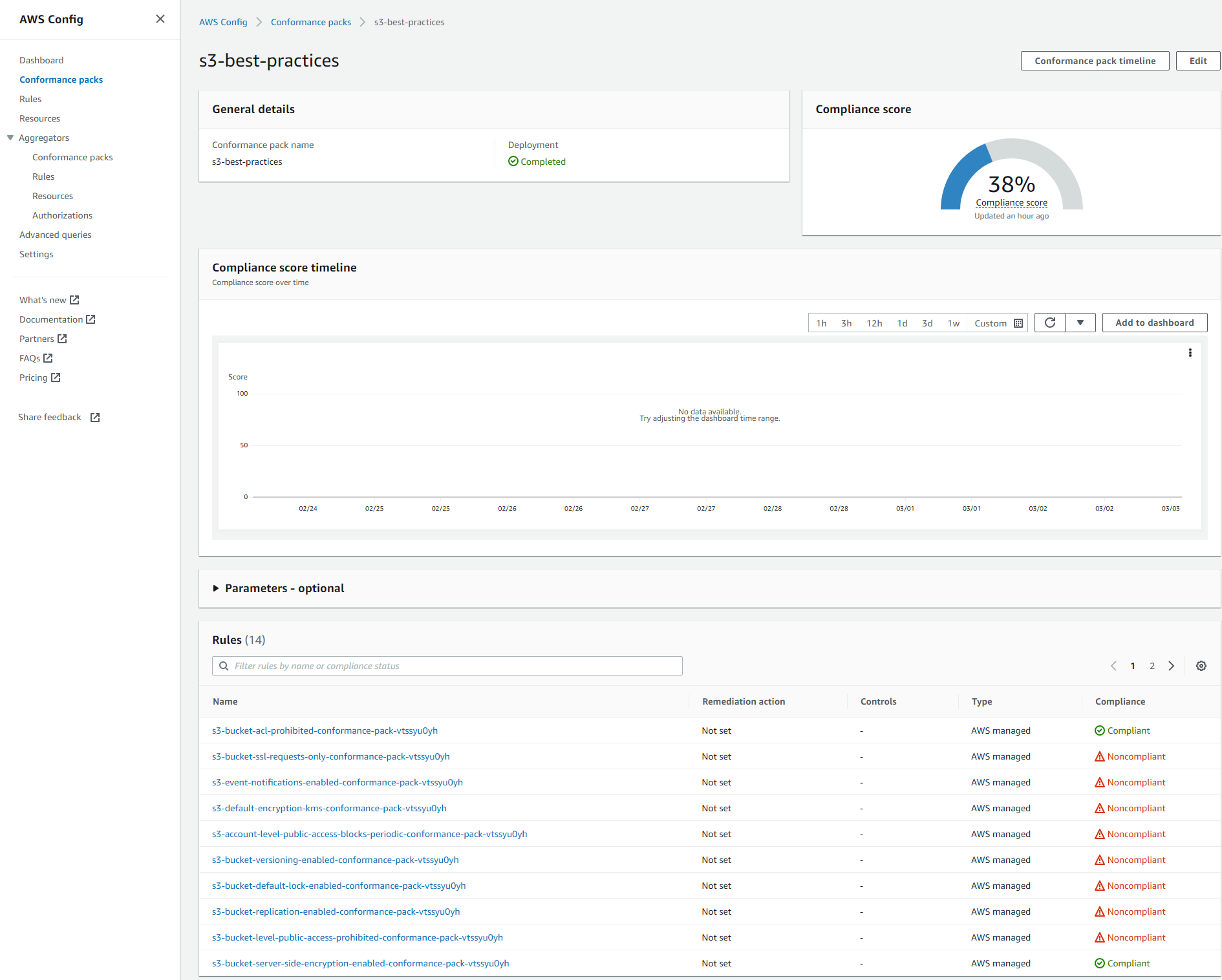Refresh the compliance score timeline chart
Viewport: 1222px width, 980px height.
click(1049, 323)
